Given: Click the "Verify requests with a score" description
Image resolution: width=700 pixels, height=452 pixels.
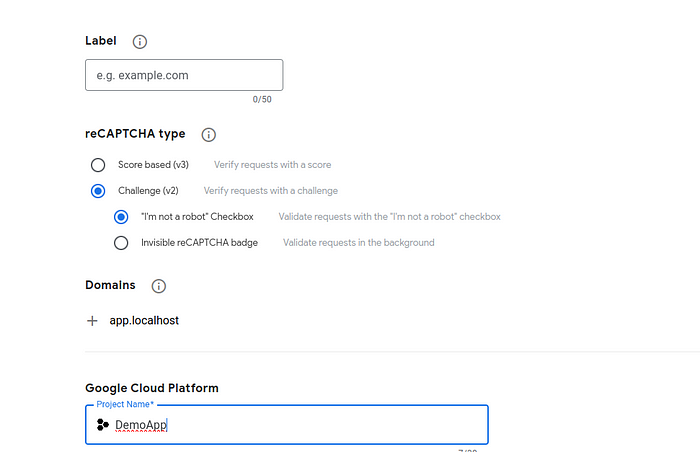Looking at the screenshot, I should [272, 165].
